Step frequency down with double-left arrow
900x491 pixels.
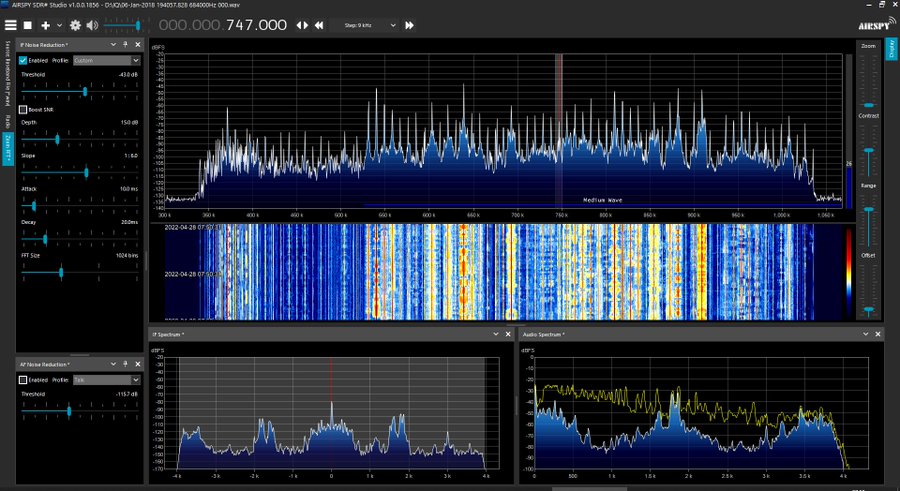tap(318, 25)
